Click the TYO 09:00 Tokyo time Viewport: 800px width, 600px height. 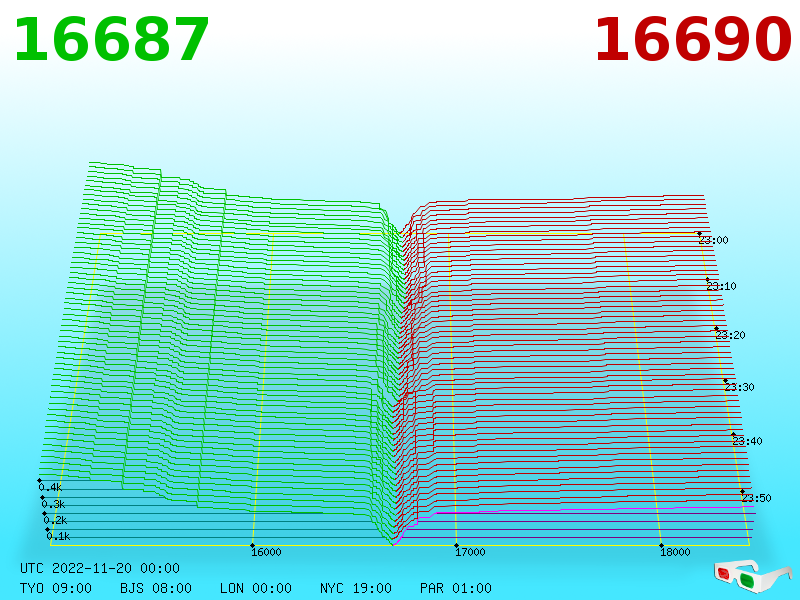(56, 588)
